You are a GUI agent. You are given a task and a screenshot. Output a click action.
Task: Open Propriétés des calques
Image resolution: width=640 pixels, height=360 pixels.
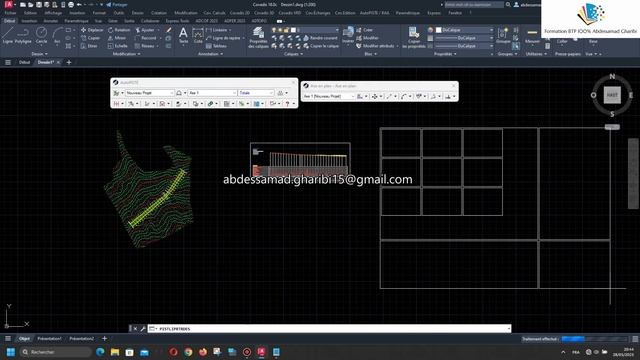[258, 38]
